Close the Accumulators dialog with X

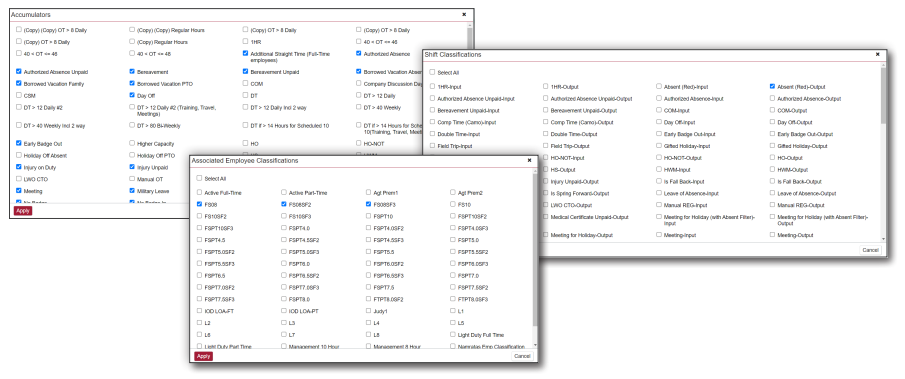464,14
